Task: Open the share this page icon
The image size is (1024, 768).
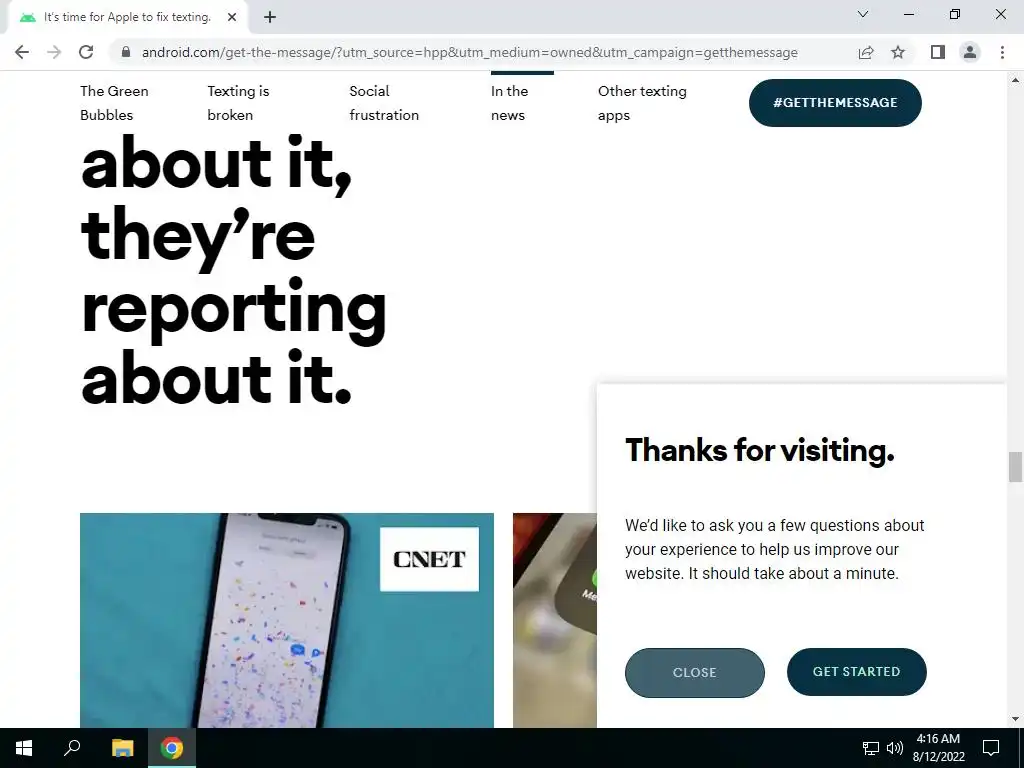Action: click(866, 52)
